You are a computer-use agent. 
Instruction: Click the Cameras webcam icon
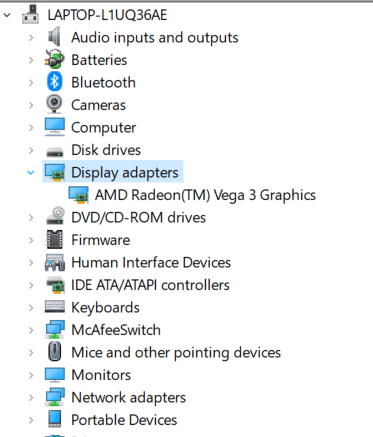pos(54,105)
